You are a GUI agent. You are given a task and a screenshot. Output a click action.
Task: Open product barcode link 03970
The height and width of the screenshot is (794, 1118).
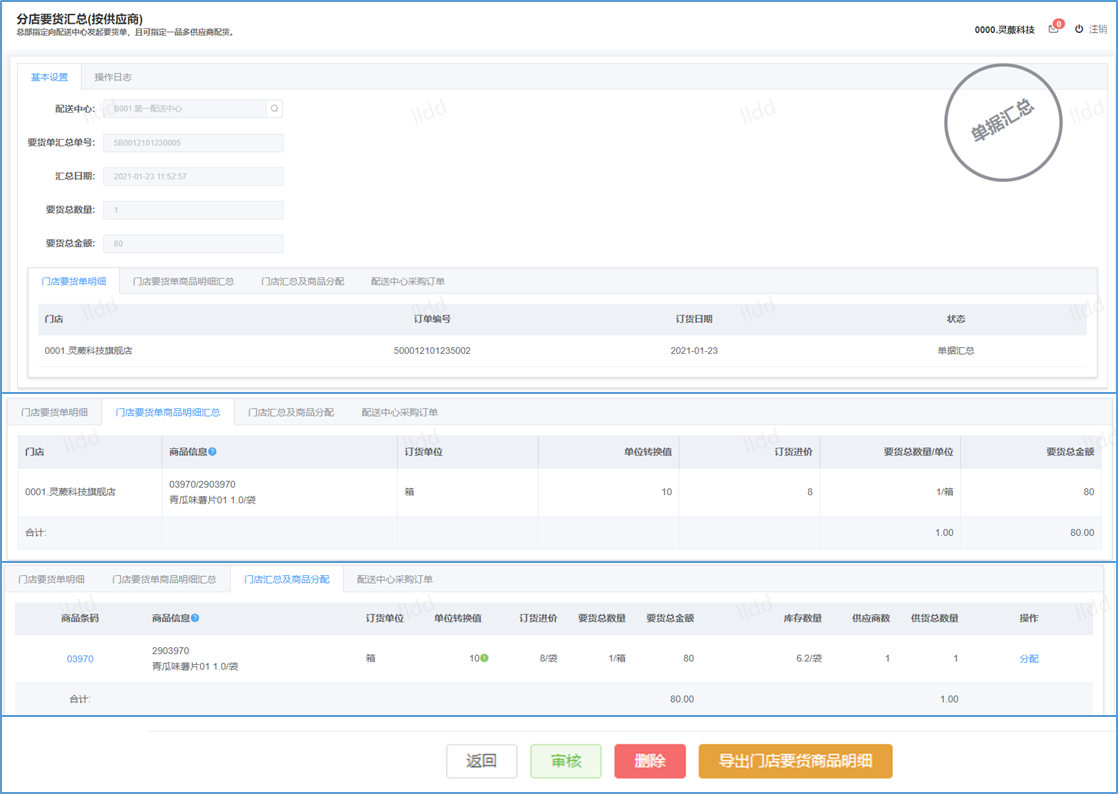tap(80, 659)
